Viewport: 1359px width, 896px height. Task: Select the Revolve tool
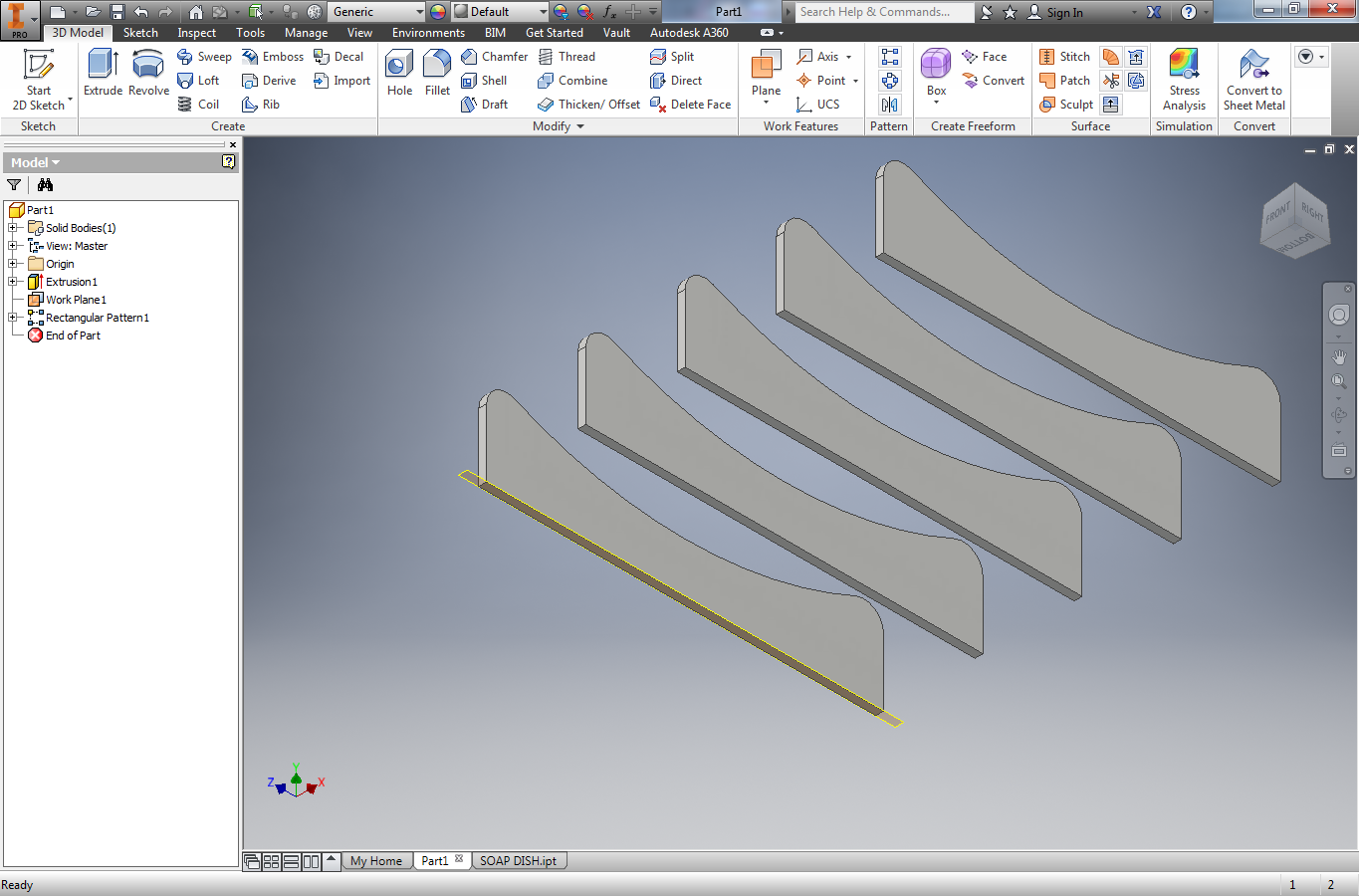pyautogui.click(x=148, y=73)
